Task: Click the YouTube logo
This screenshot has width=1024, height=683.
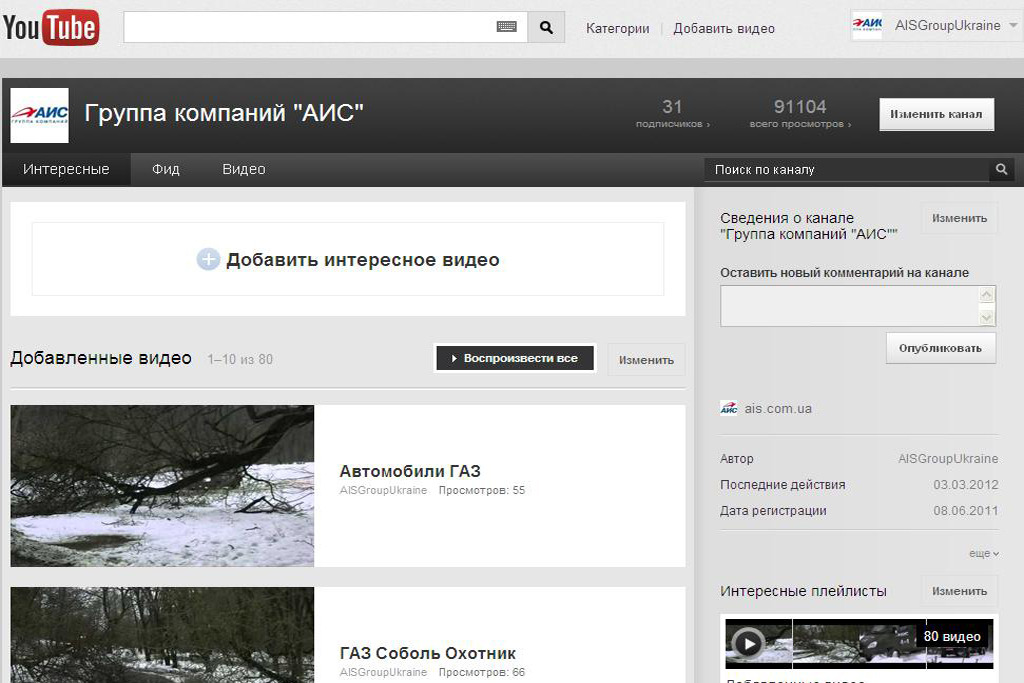Action: click(x=51, y=27)
